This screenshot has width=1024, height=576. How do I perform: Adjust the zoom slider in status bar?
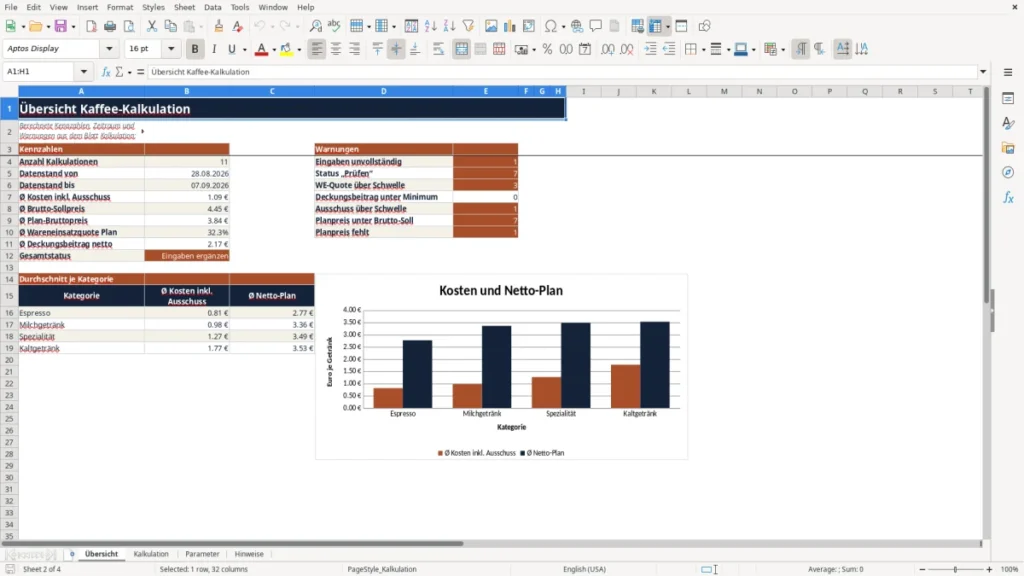(955, 569)
